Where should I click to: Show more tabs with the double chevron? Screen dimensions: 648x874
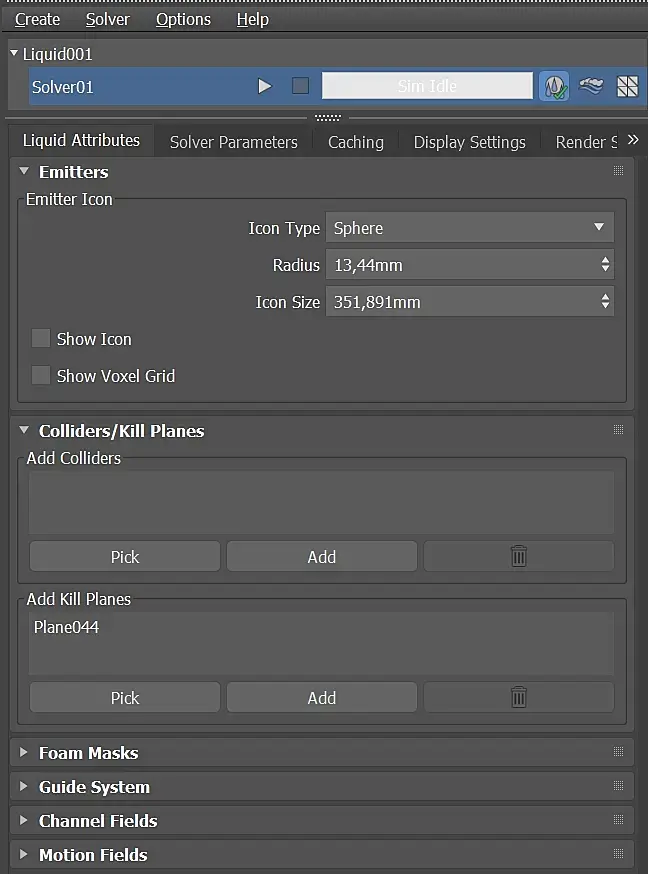[x=633, y=140]
